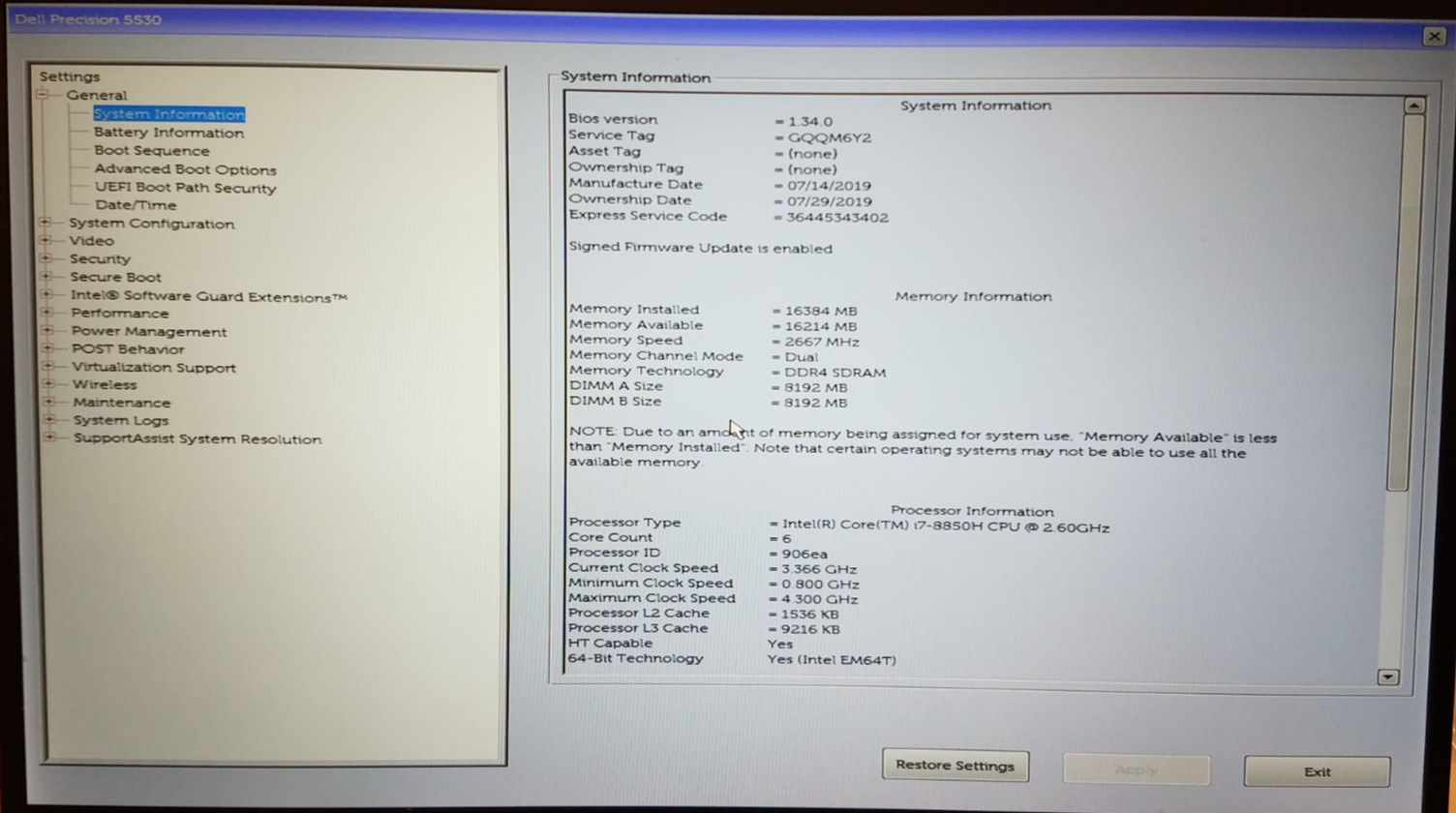Click Maximum Clock Speed 4.300 GHz
This screenshot has width=1456, height=813.
[x=820, y=599]
